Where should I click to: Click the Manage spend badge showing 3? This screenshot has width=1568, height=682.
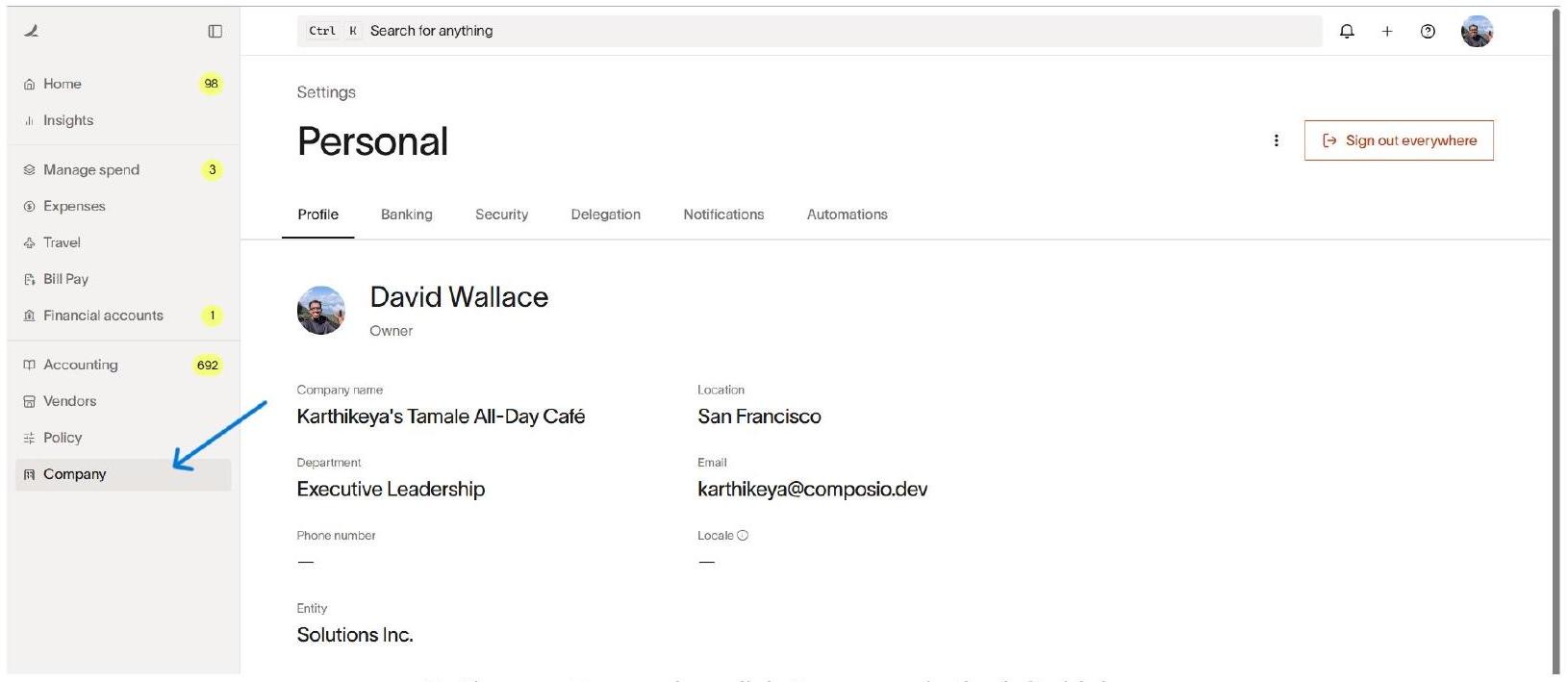click(x=213, y=169)
